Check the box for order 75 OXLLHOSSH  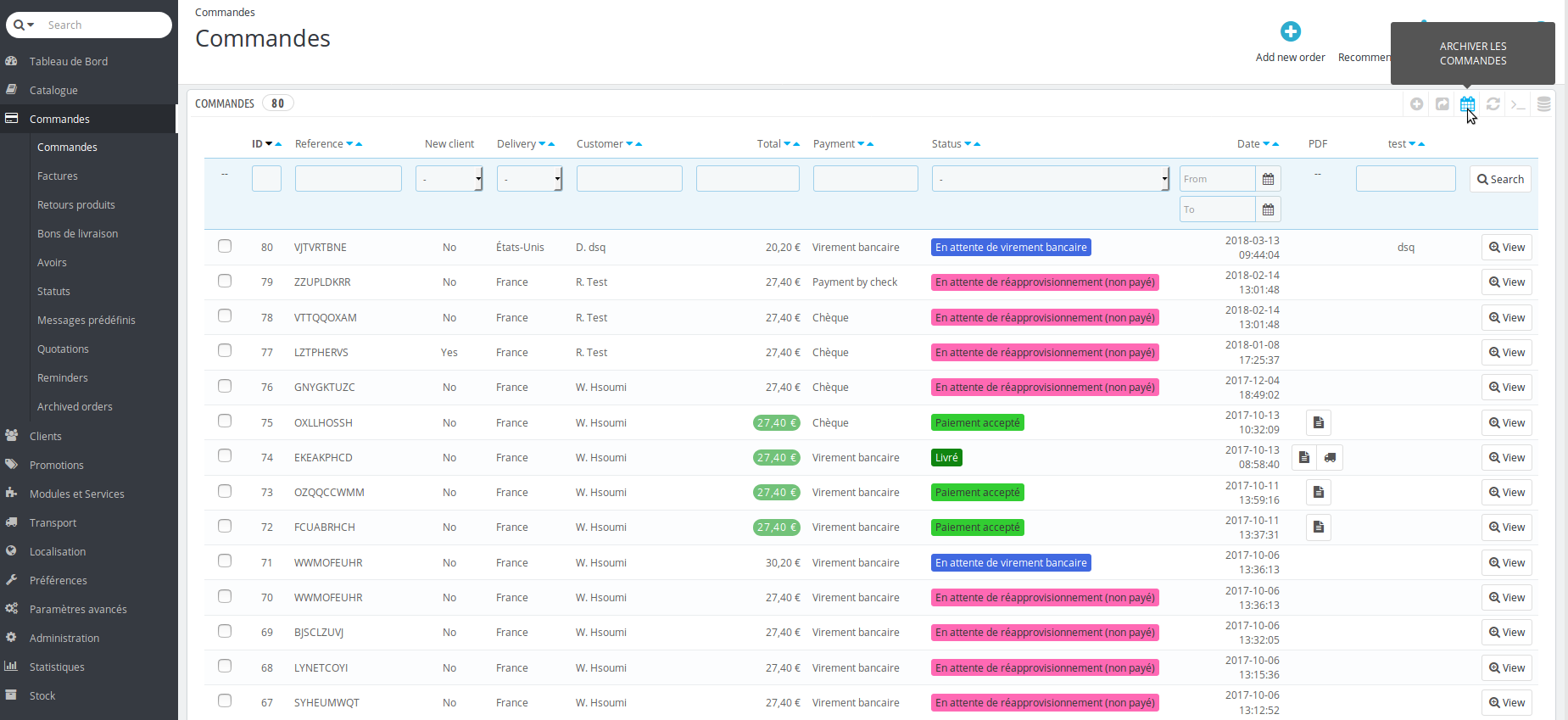tap(225, 421)
